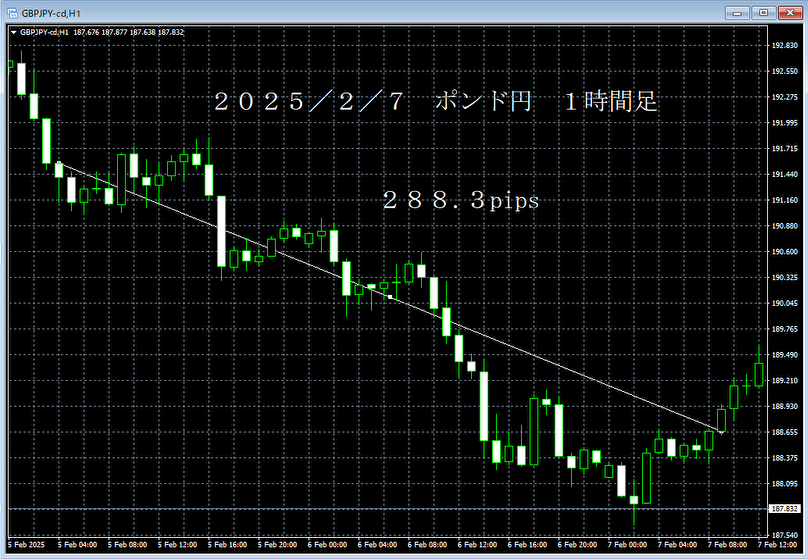Screen dimensions: 808x560
Task: Click the price scale value 188.095
Action: [784, 483]
